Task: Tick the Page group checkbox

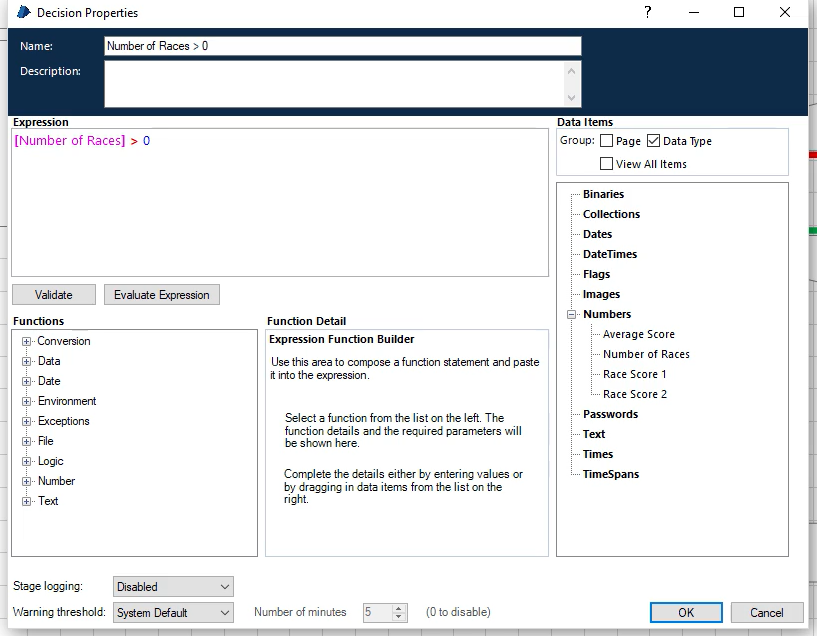Action: 606,141
